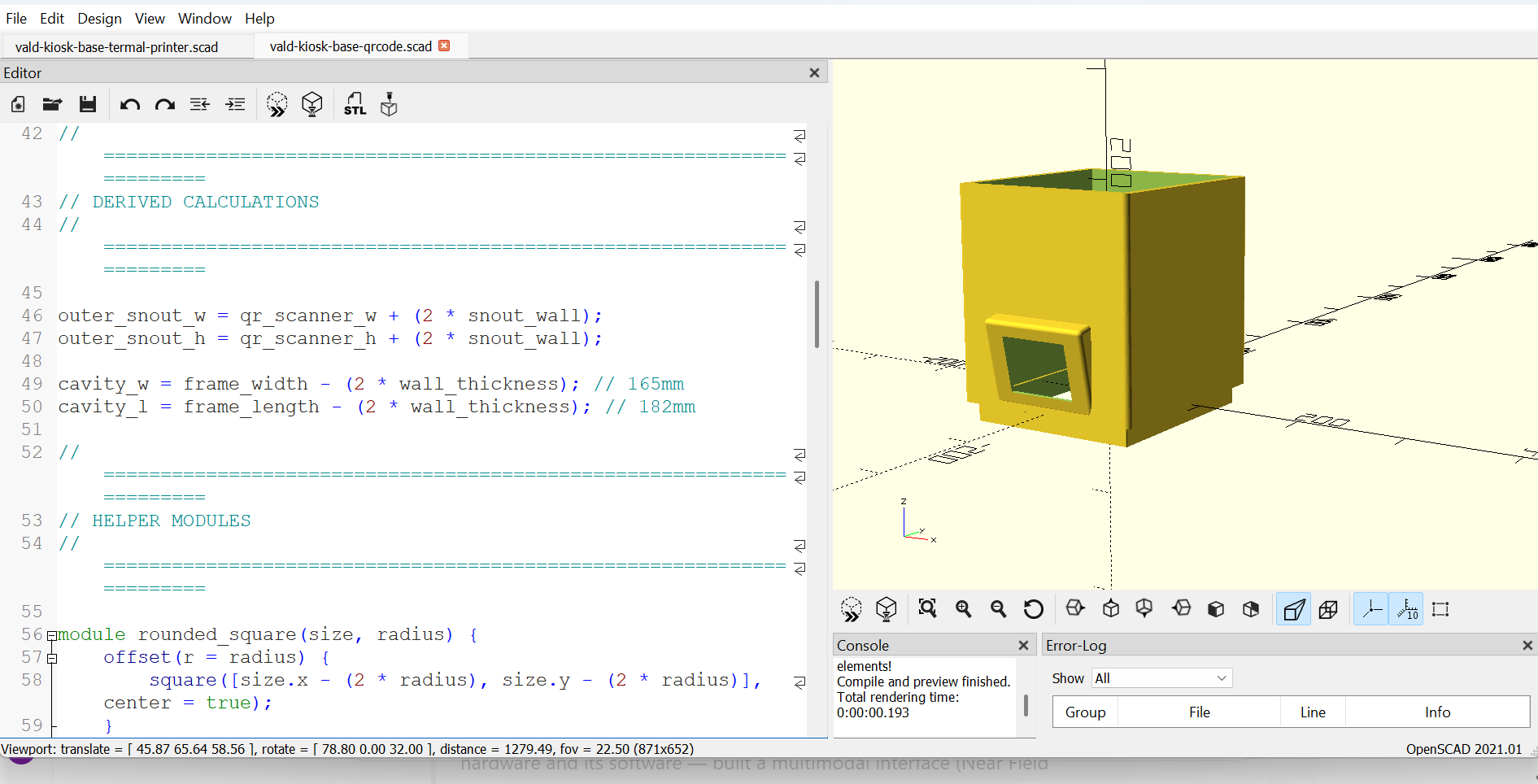Click line 50 cavity_l code
1538x784 pixels.
click(377, 407)
